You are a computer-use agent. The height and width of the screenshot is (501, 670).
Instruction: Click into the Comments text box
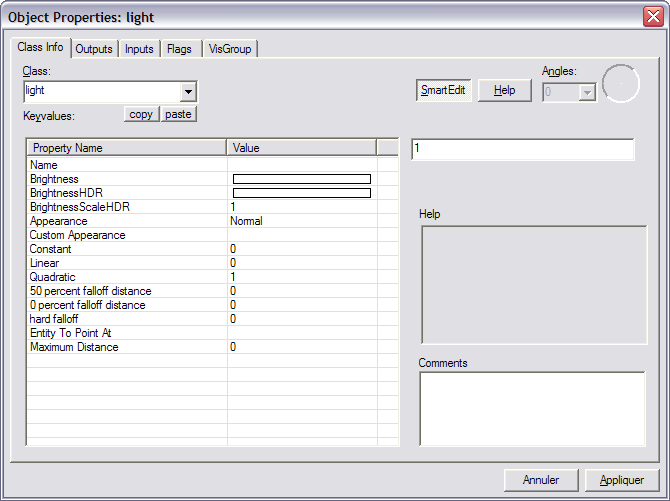pos(531,408)
